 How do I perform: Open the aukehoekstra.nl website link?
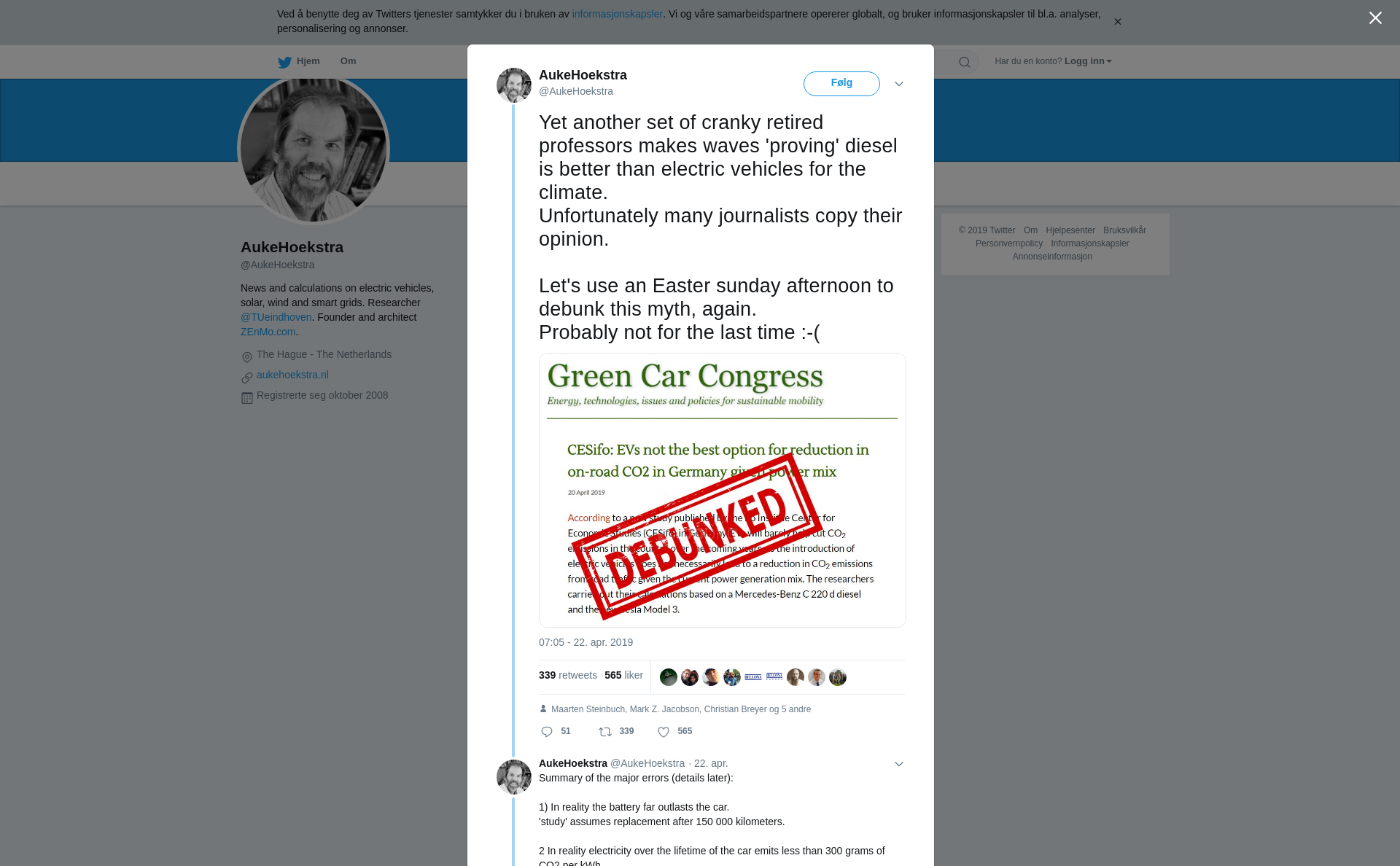pos(292,375)
